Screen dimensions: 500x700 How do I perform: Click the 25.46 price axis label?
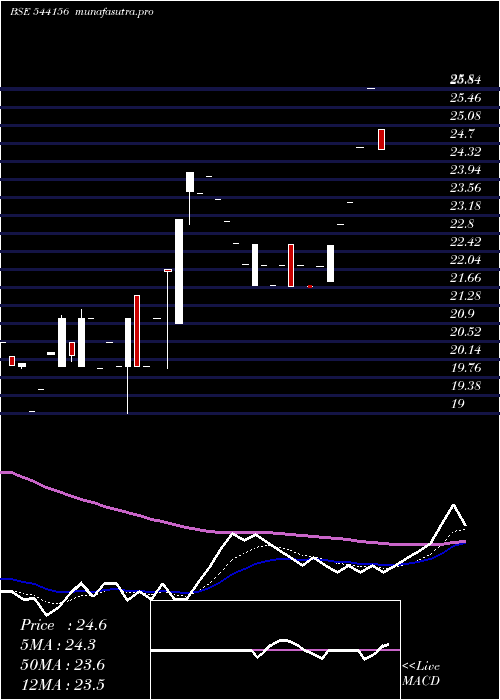point(466,98)
